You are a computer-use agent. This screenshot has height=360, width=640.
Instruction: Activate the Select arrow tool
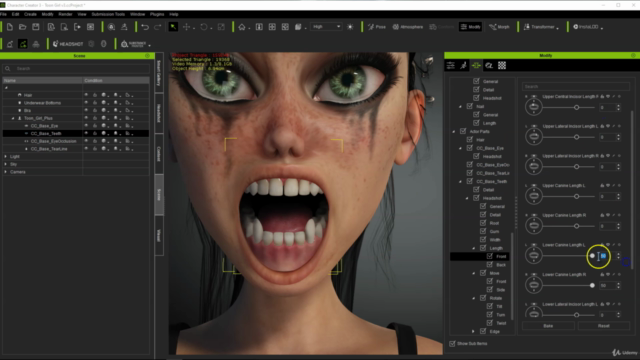tap(173, 27)
